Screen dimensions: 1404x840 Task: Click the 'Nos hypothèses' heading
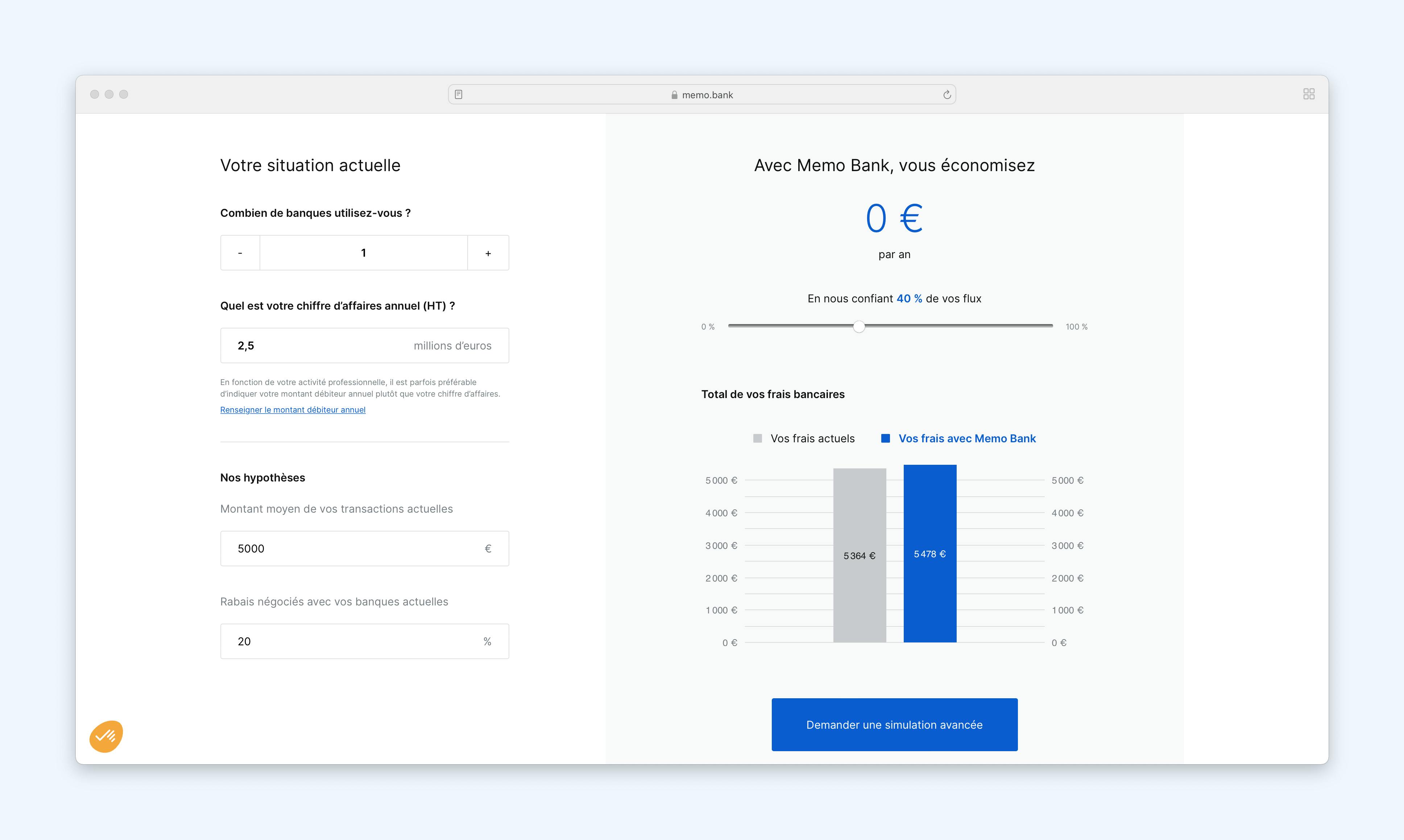[262, 478]
